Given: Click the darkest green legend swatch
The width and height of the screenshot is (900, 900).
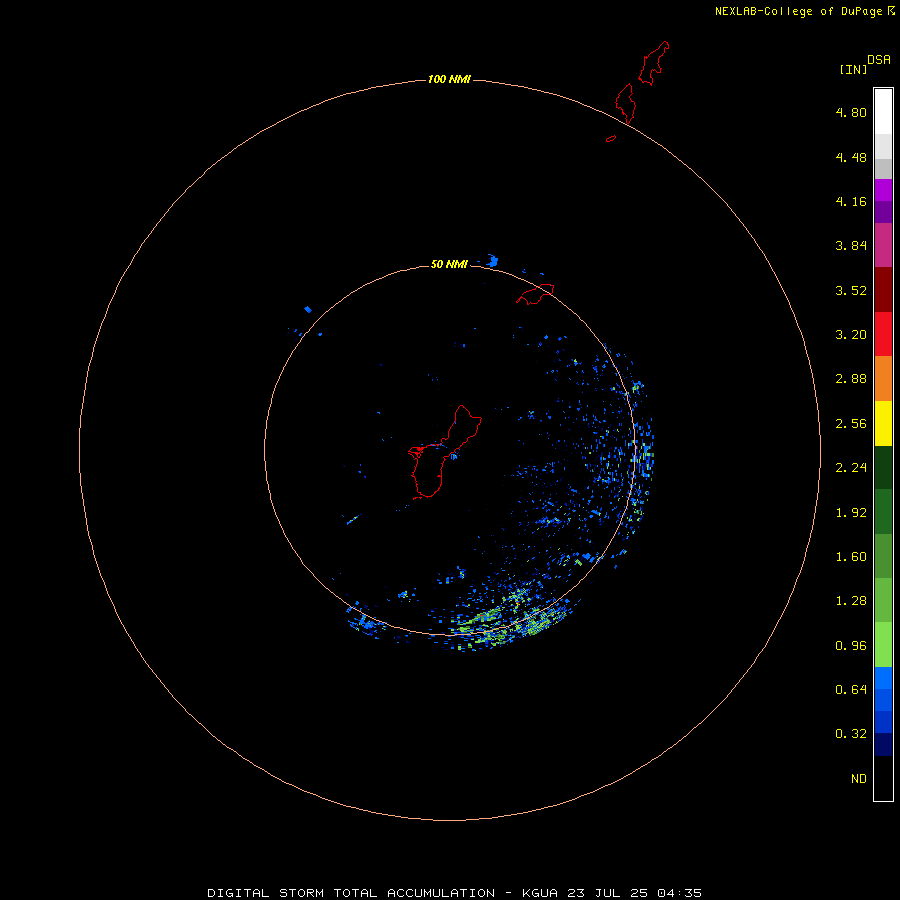Looking at the screenshot, I should 883,467.
